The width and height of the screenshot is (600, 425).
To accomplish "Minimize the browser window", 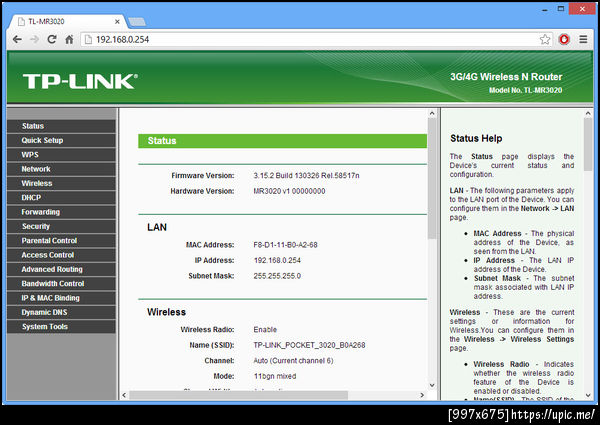I will pos(545,9).
